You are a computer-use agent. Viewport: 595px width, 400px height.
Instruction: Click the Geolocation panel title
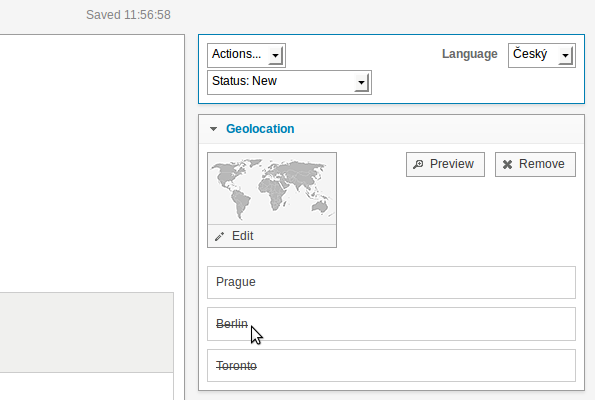click(260, 129)
